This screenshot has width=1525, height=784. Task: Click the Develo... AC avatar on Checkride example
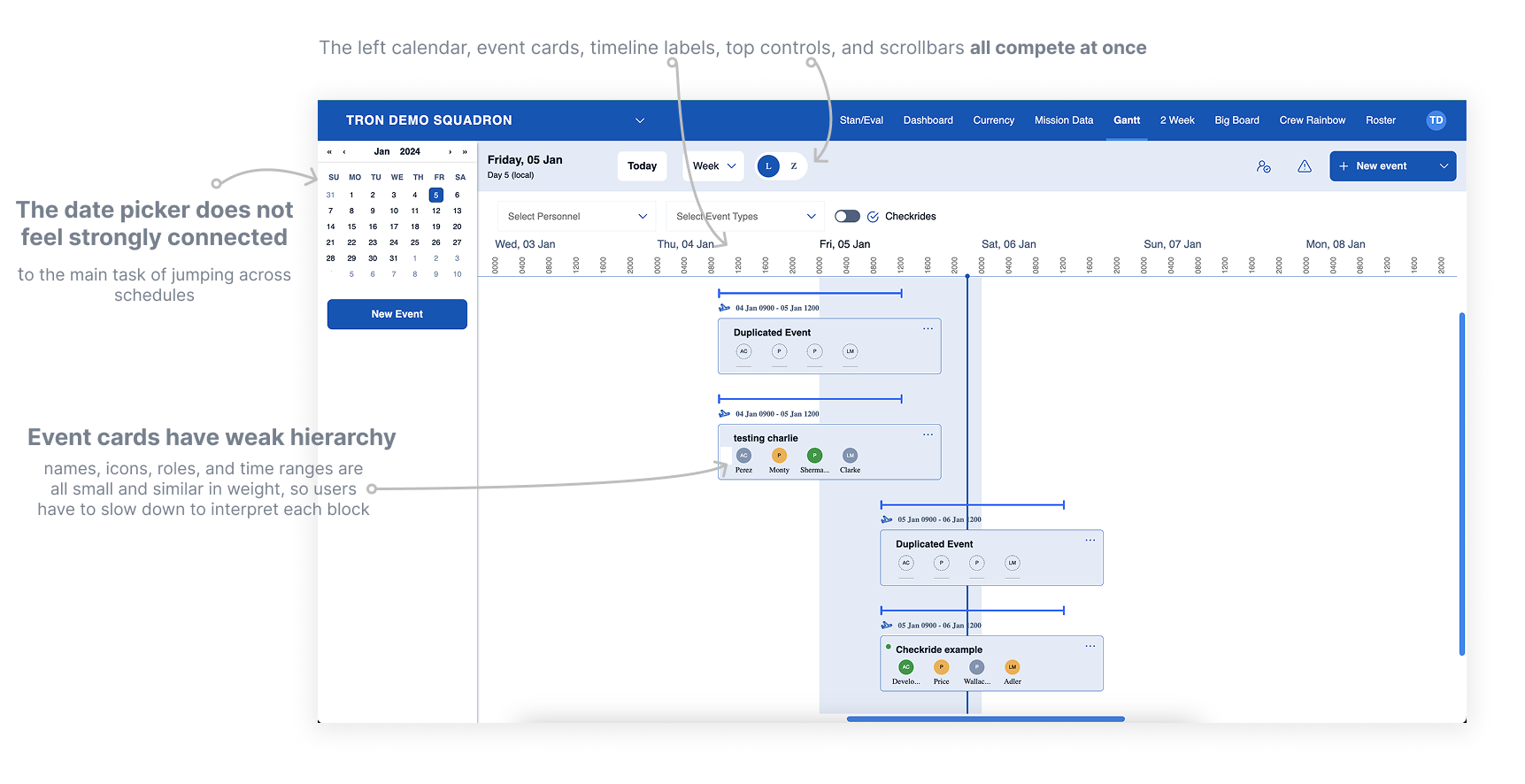tap(905, 667)
